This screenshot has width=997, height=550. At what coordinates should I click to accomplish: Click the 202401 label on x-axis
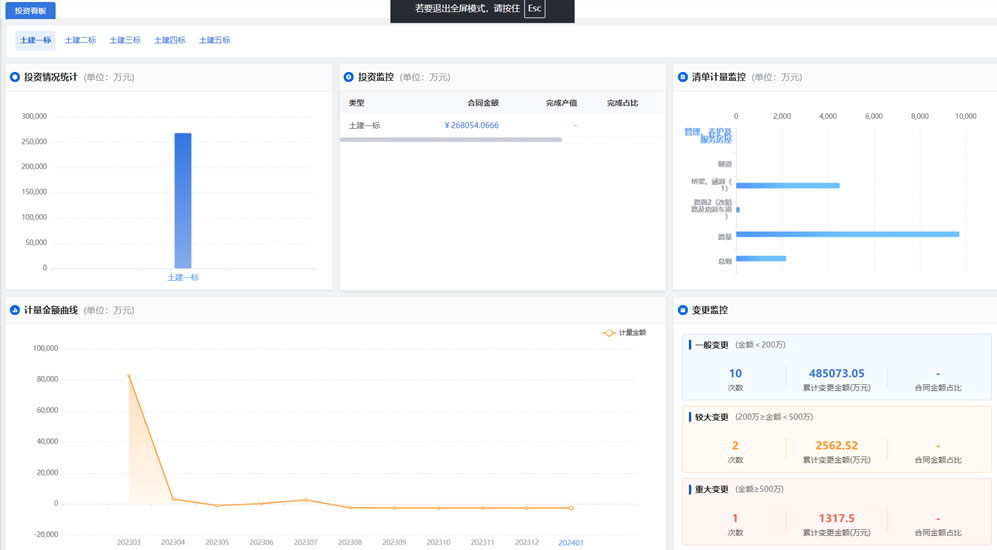tap(571, 542)
